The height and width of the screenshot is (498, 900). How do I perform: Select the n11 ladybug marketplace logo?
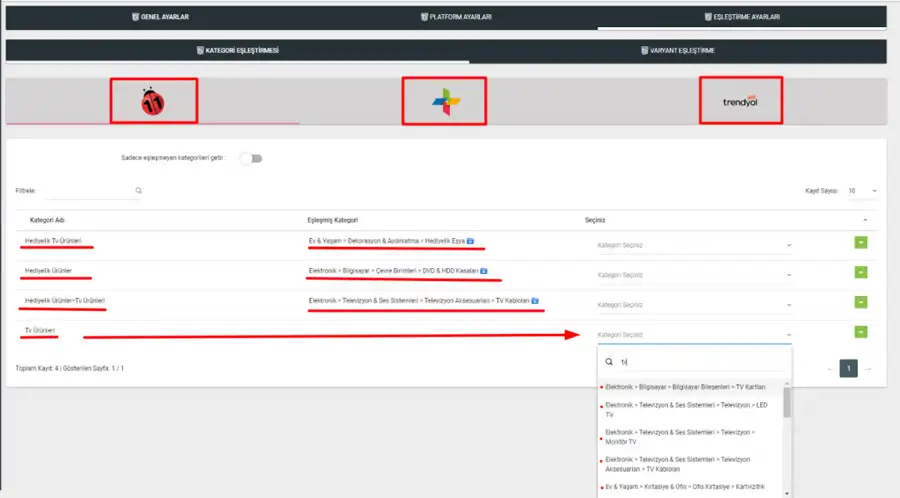[x=153, y=102]
